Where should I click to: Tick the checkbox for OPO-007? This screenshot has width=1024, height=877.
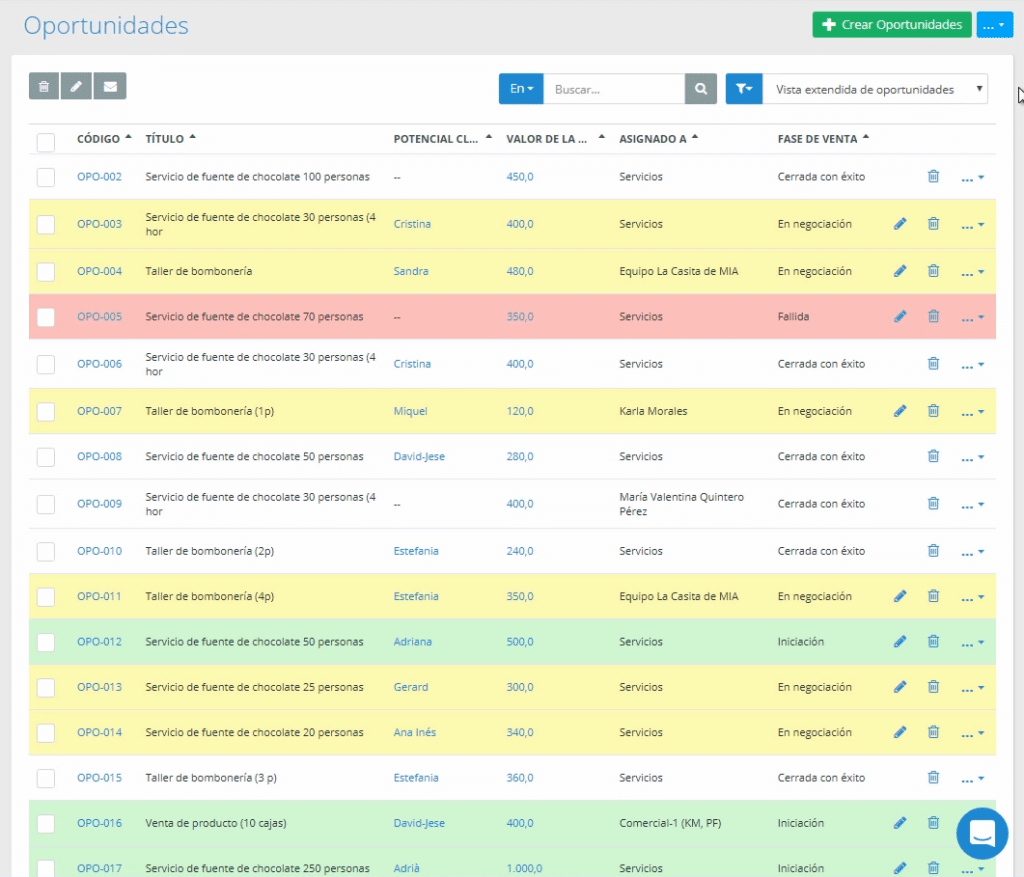tap(46, 411)
